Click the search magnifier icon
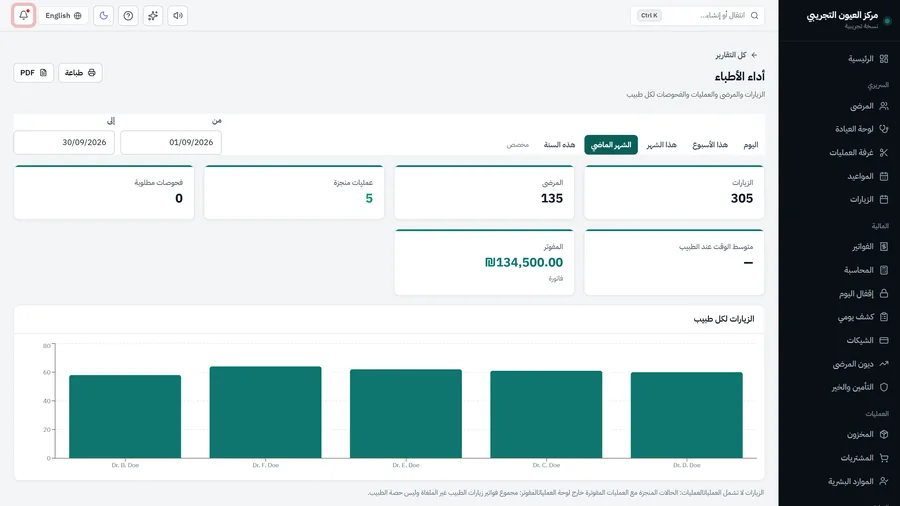 754,15
